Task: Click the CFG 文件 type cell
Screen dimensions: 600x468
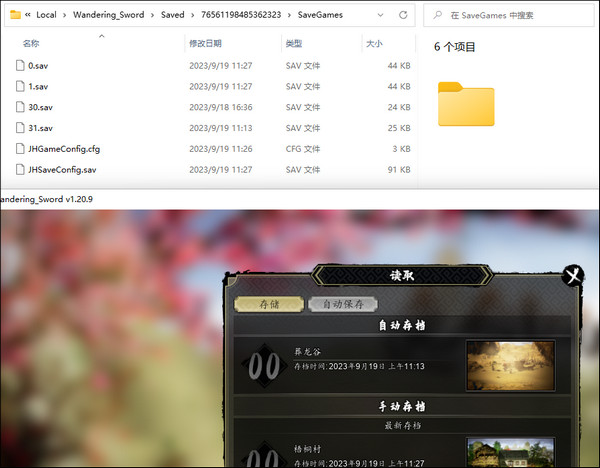Action: tap(303, 149)
